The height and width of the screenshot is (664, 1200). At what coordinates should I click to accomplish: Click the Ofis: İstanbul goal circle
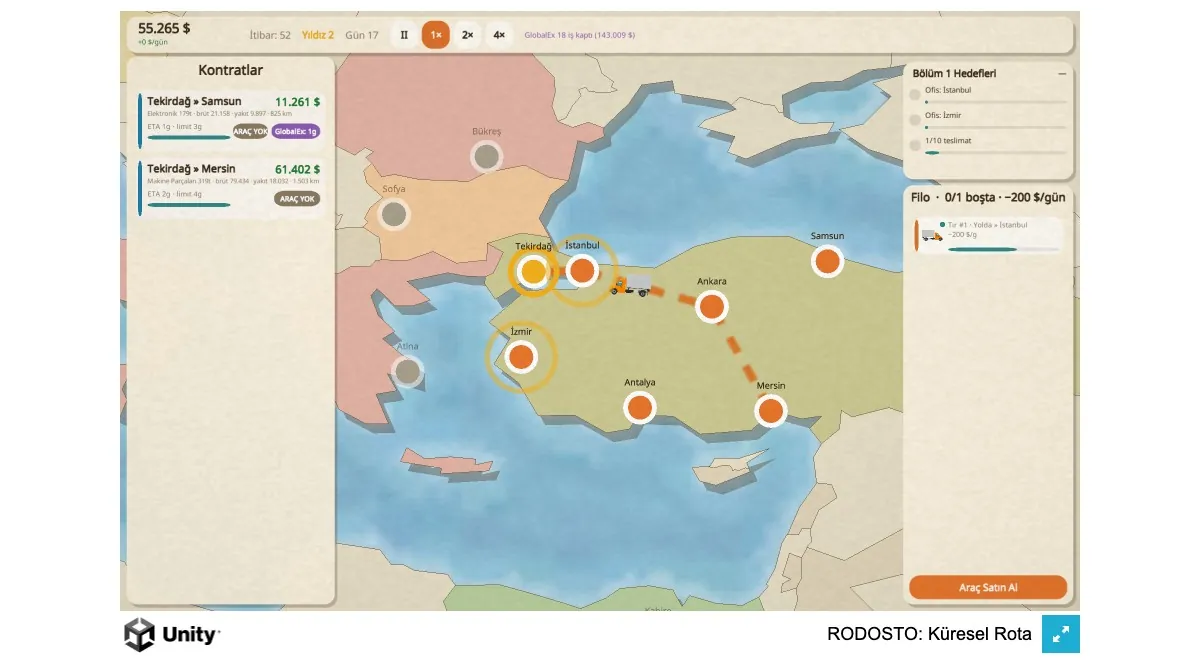point(915,95)
